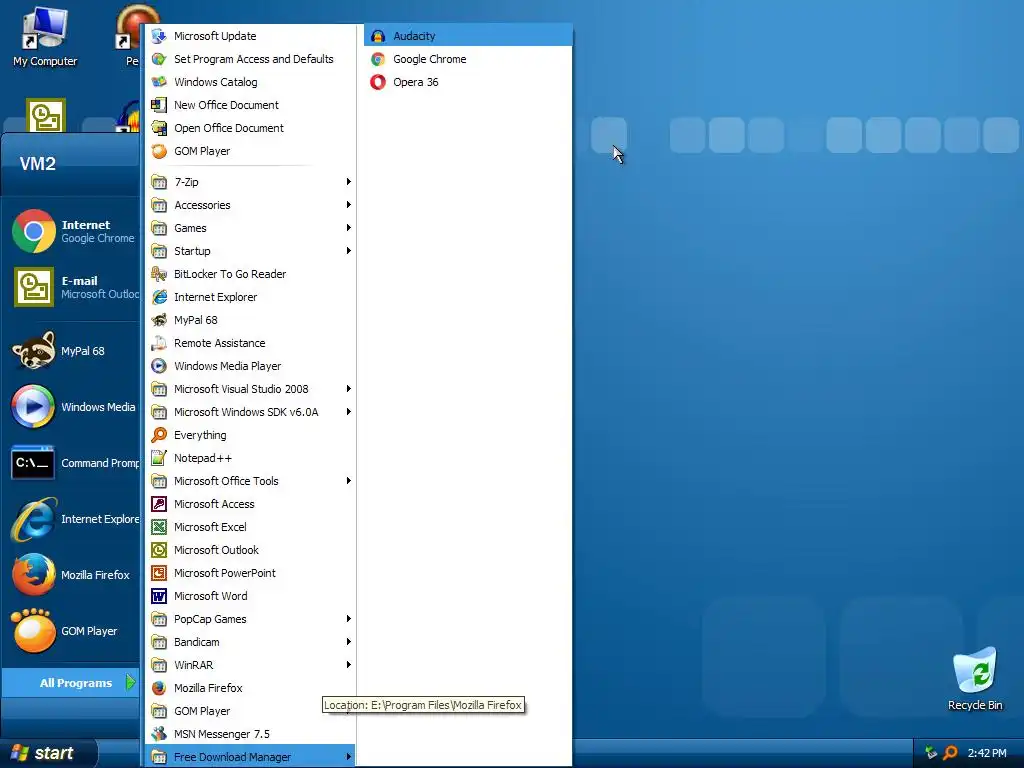Viewport: 1024px width, 768px height.
Task: Click the All Programs button
Action: coord(71,682)
